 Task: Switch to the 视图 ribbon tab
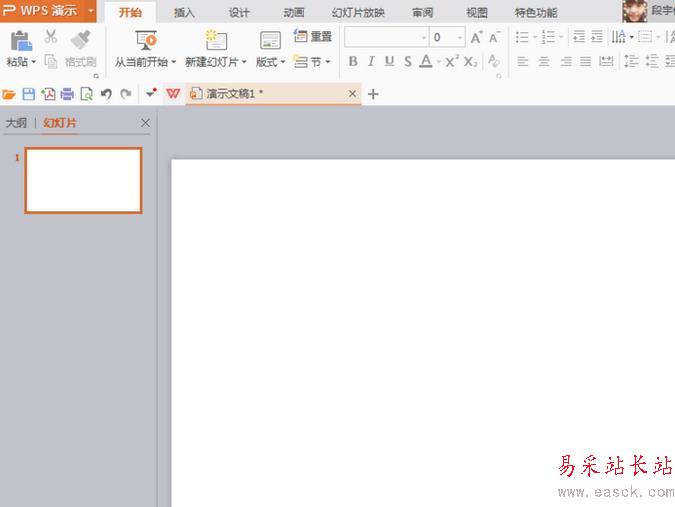coord(477,12)
